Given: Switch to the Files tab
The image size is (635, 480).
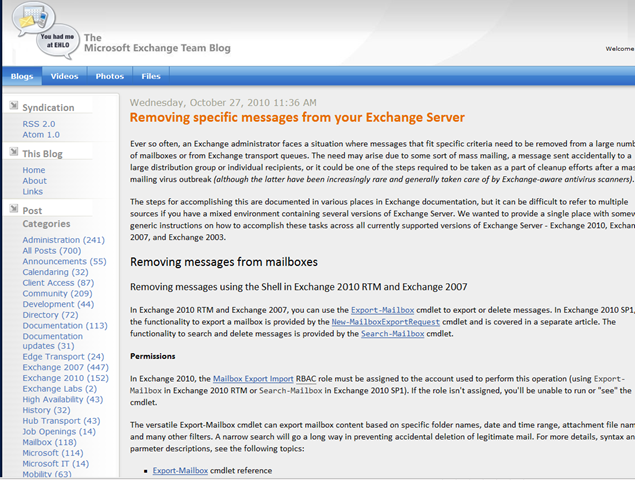Looking at the screenshot, I should click(151, 76).
